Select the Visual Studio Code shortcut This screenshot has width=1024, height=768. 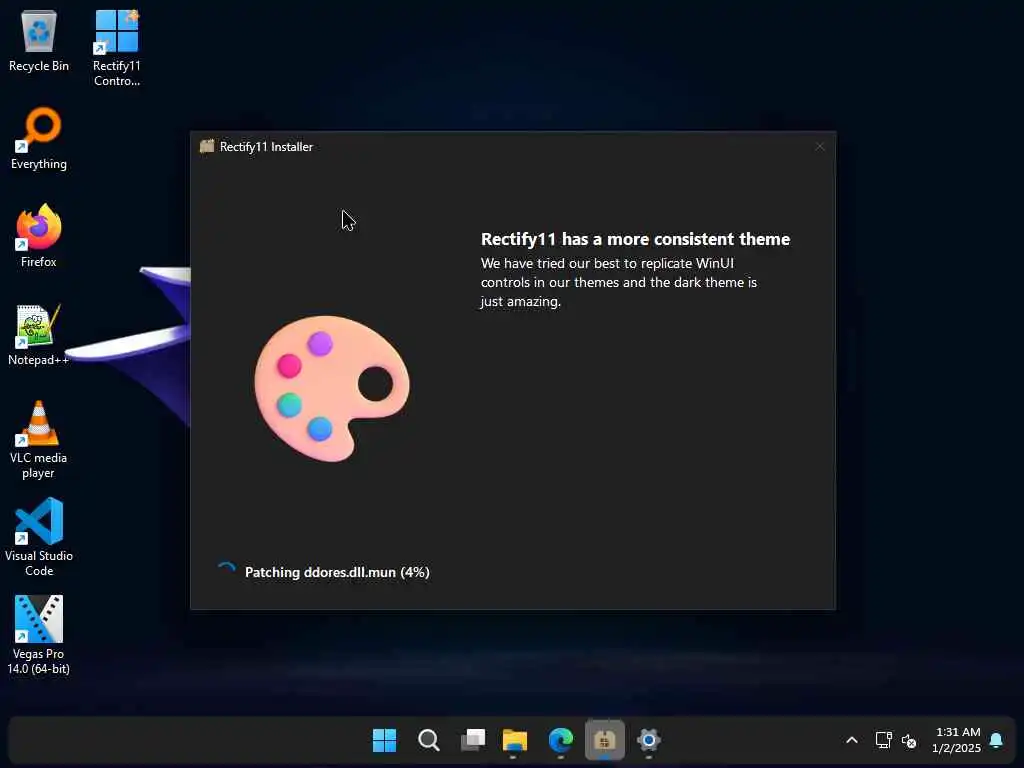(x=39, y=537)
